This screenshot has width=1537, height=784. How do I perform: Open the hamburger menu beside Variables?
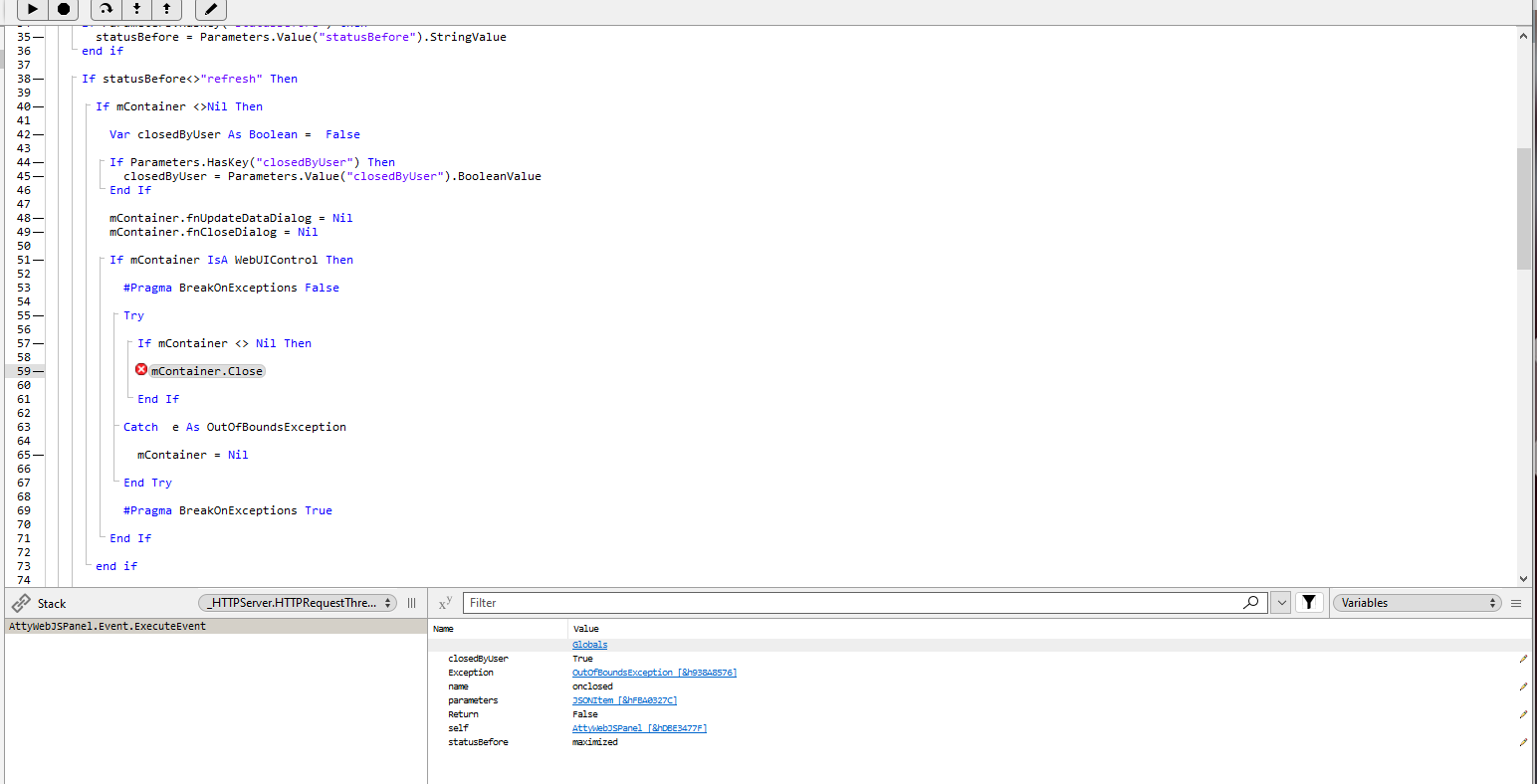pyautogui.click(x=1516, y=603)
